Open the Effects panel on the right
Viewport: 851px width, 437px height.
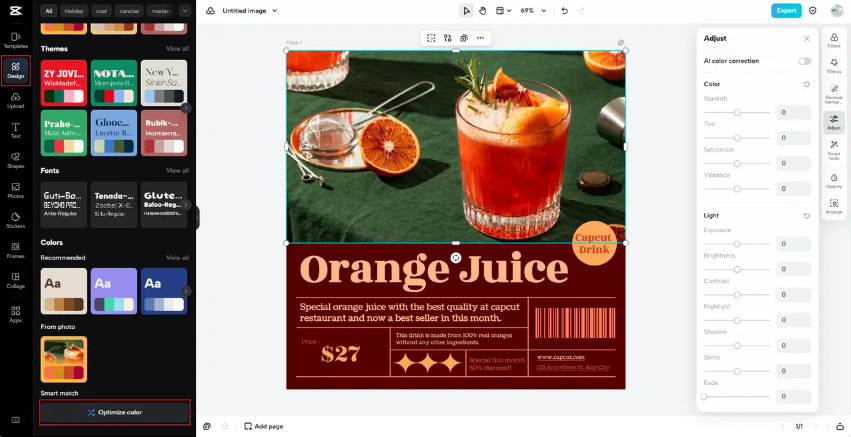coord(834,66)
